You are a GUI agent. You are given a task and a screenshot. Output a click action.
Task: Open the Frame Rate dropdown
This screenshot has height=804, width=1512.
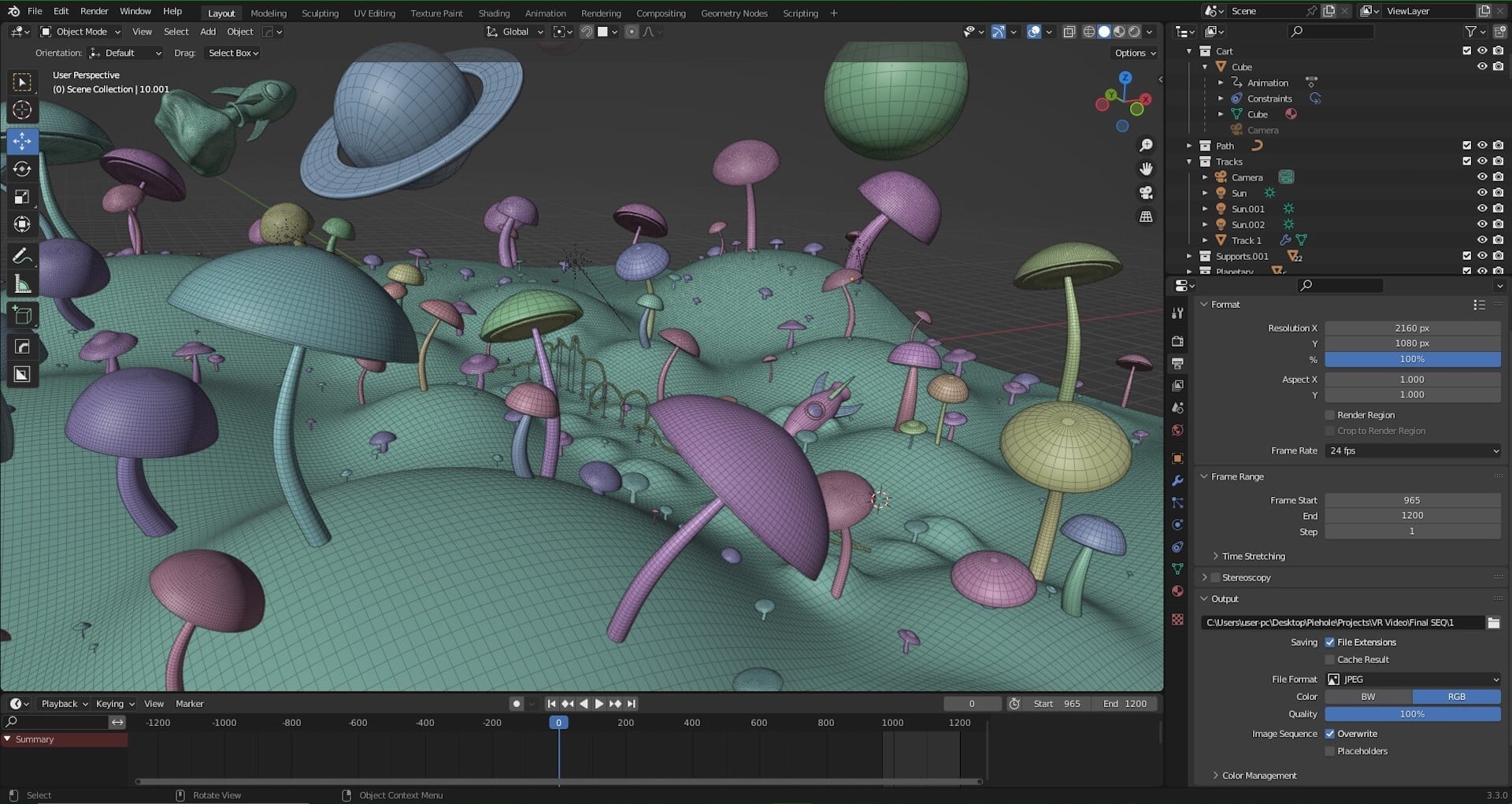(x=1413, y=451)
